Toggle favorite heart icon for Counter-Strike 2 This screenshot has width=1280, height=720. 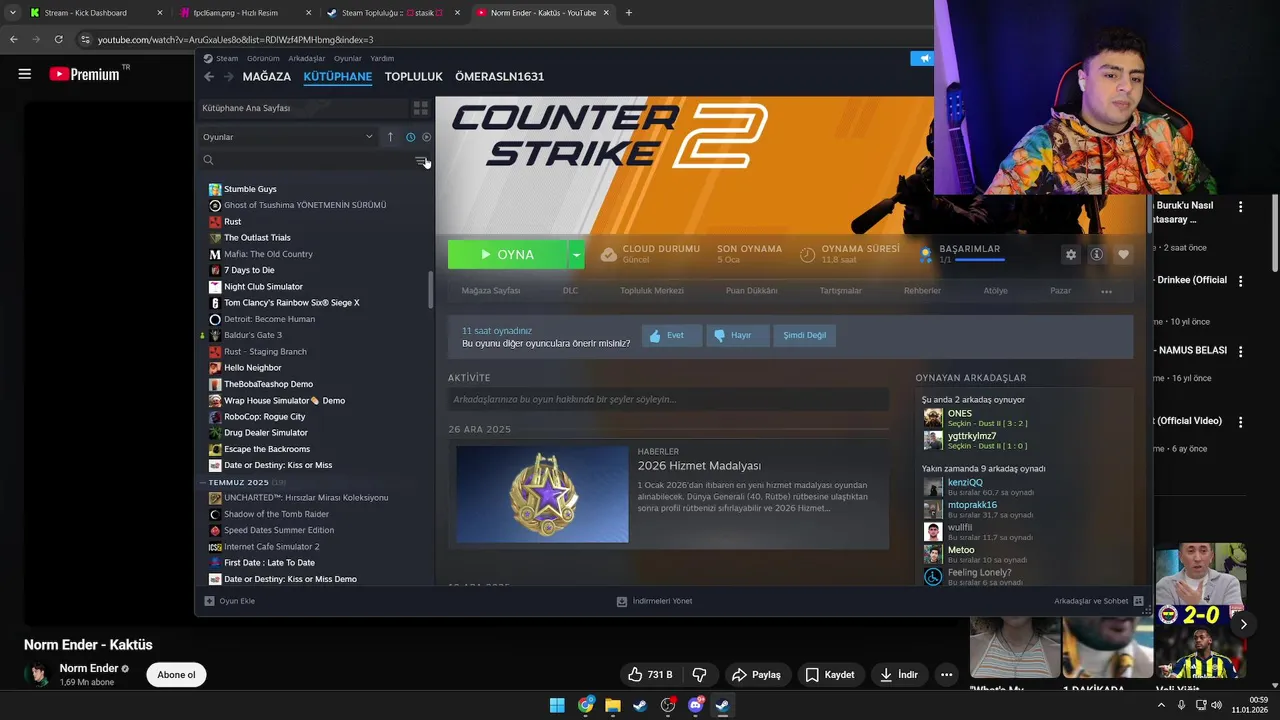click(x=1123, y=255)
